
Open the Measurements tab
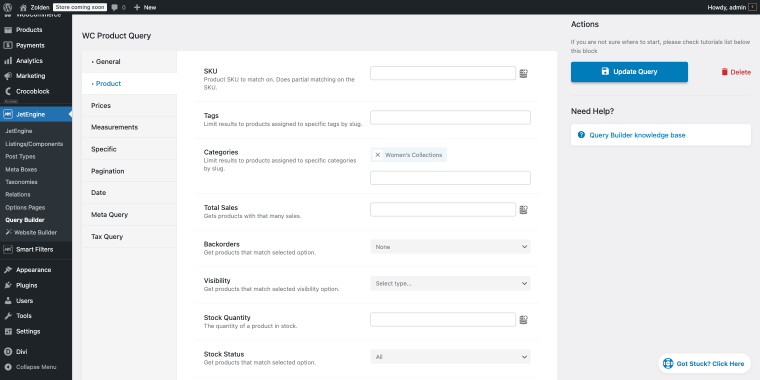[x=129, y=127]
